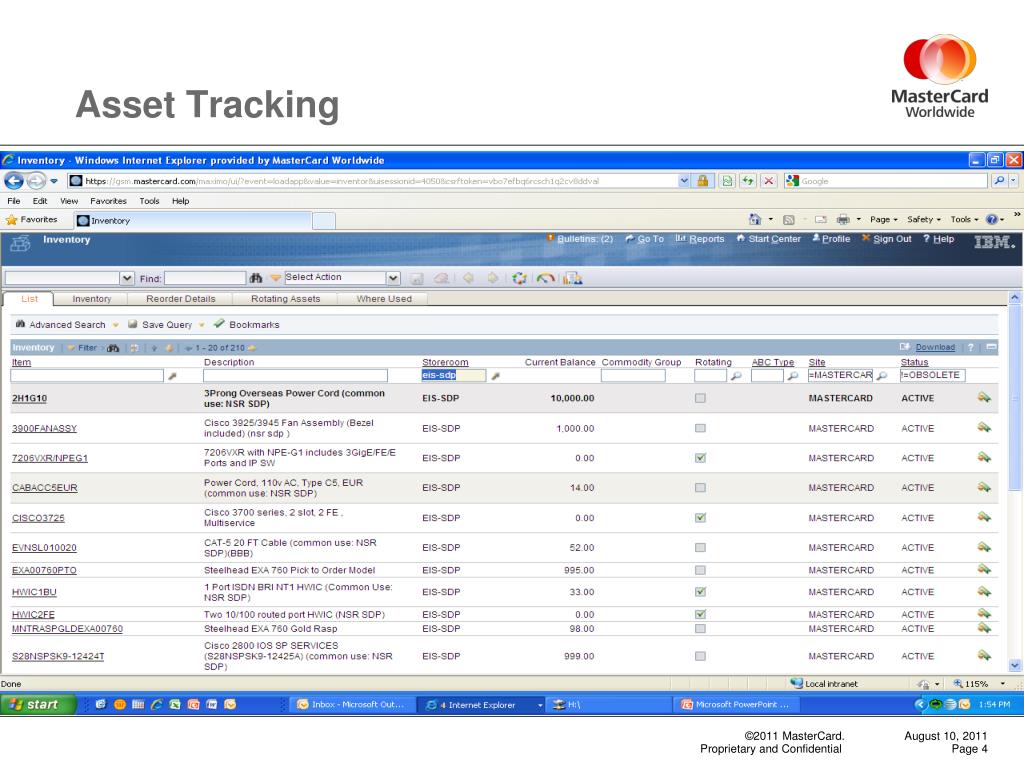Open the View menu in menu bar

click(x=69, y=201)
